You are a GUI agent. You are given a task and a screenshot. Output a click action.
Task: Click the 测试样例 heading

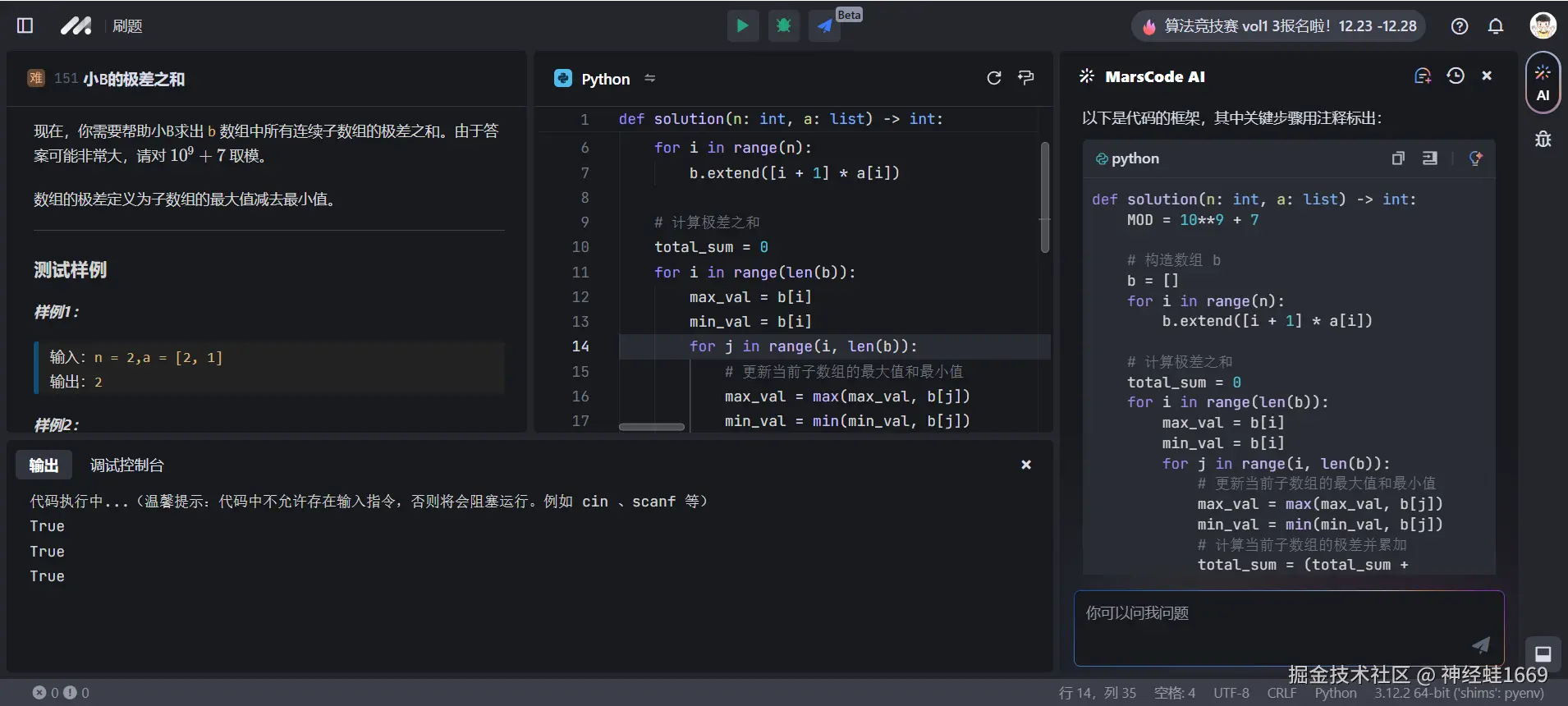(x=70, y=270)
